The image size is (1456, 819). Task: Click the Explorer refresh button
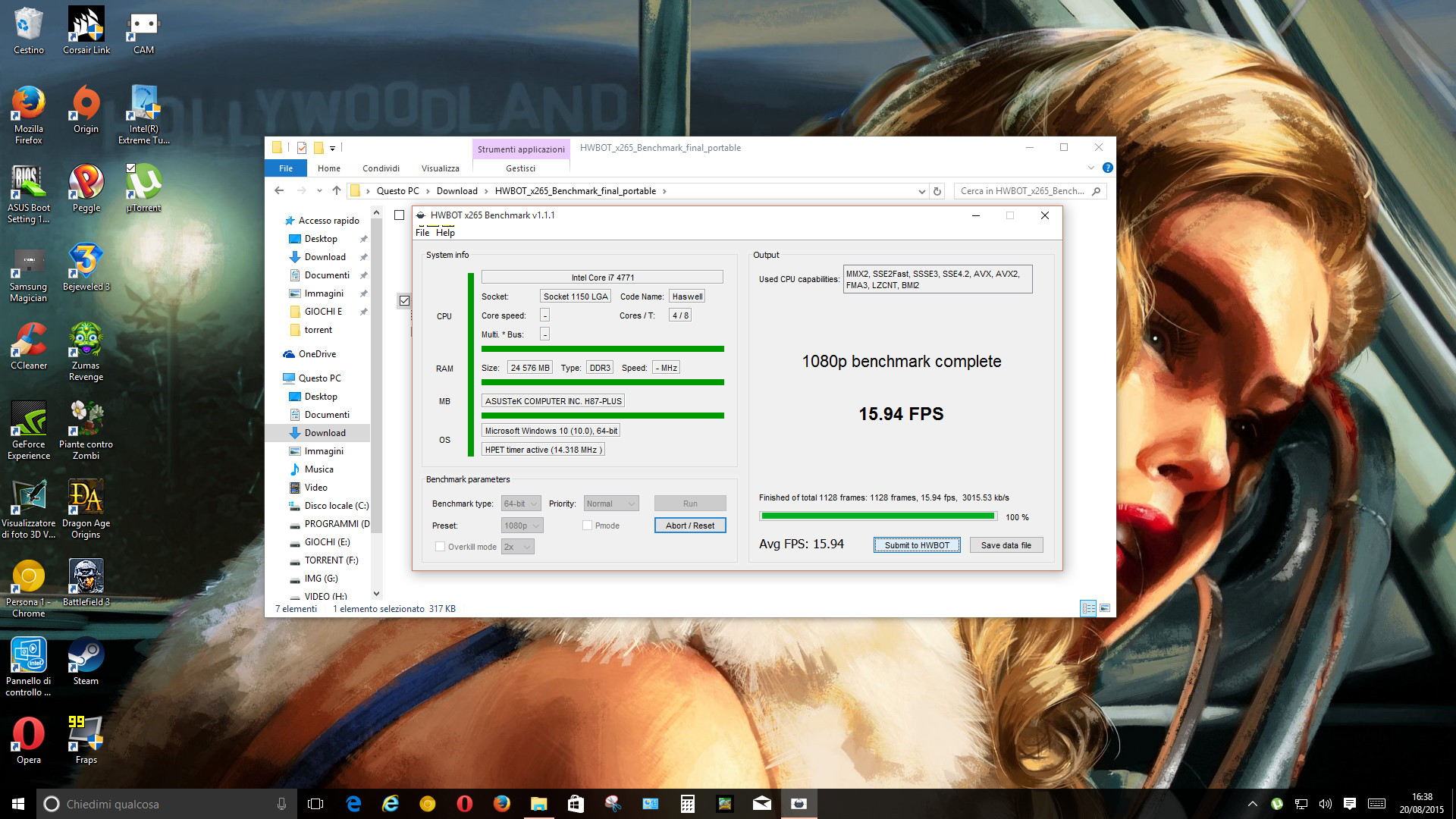(x=937, y=191)
